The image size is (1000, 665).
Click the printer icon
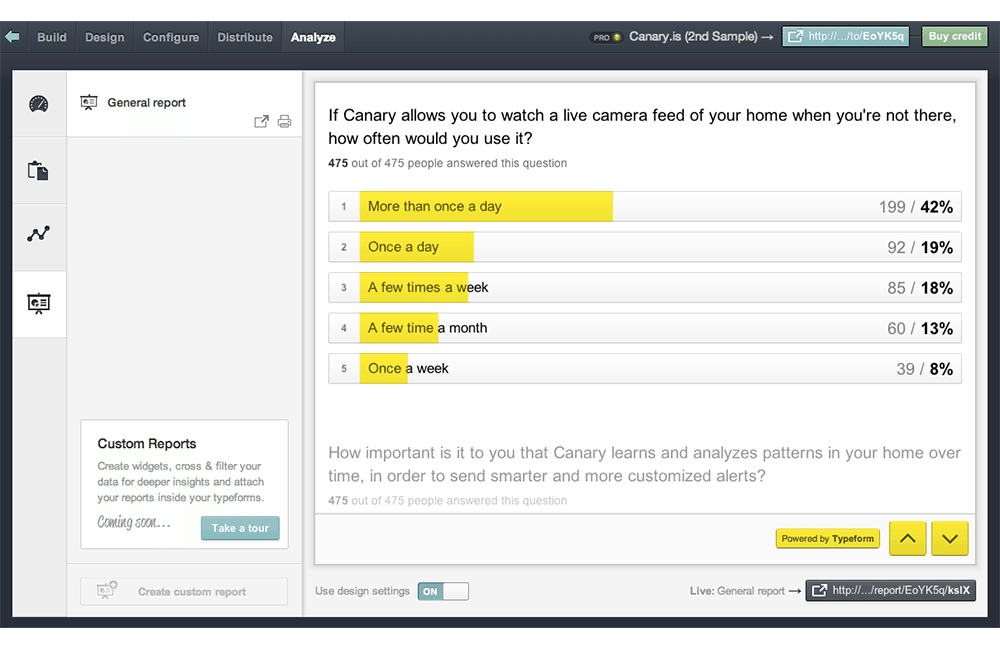click(x=284, y=122)
